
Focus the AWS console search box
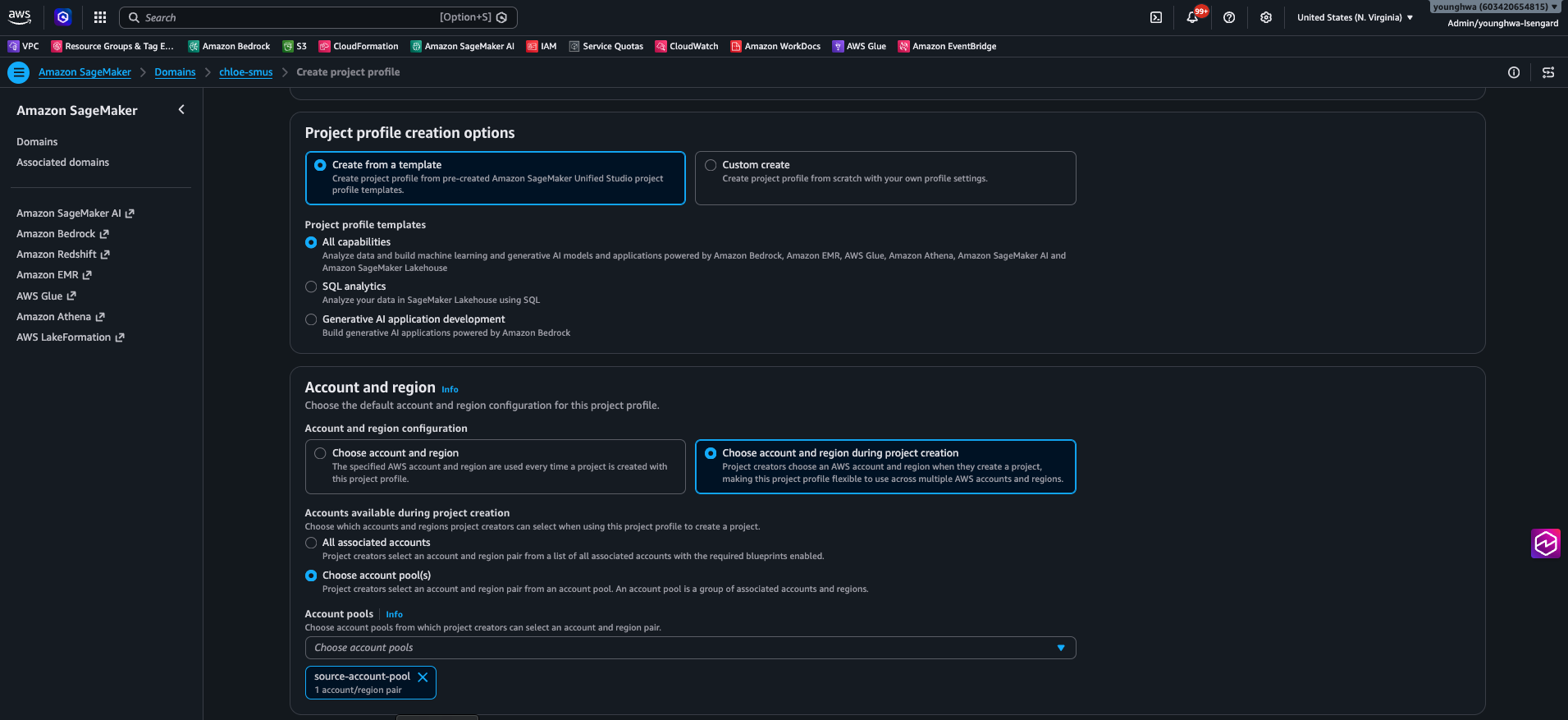[x=318, y=17]
